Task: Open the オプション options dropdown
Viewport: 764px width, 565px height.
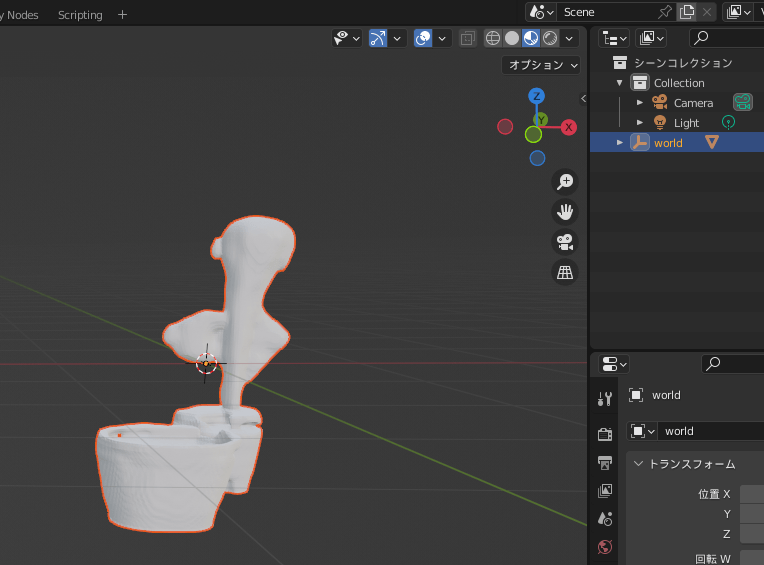Action: coord(541,65)
